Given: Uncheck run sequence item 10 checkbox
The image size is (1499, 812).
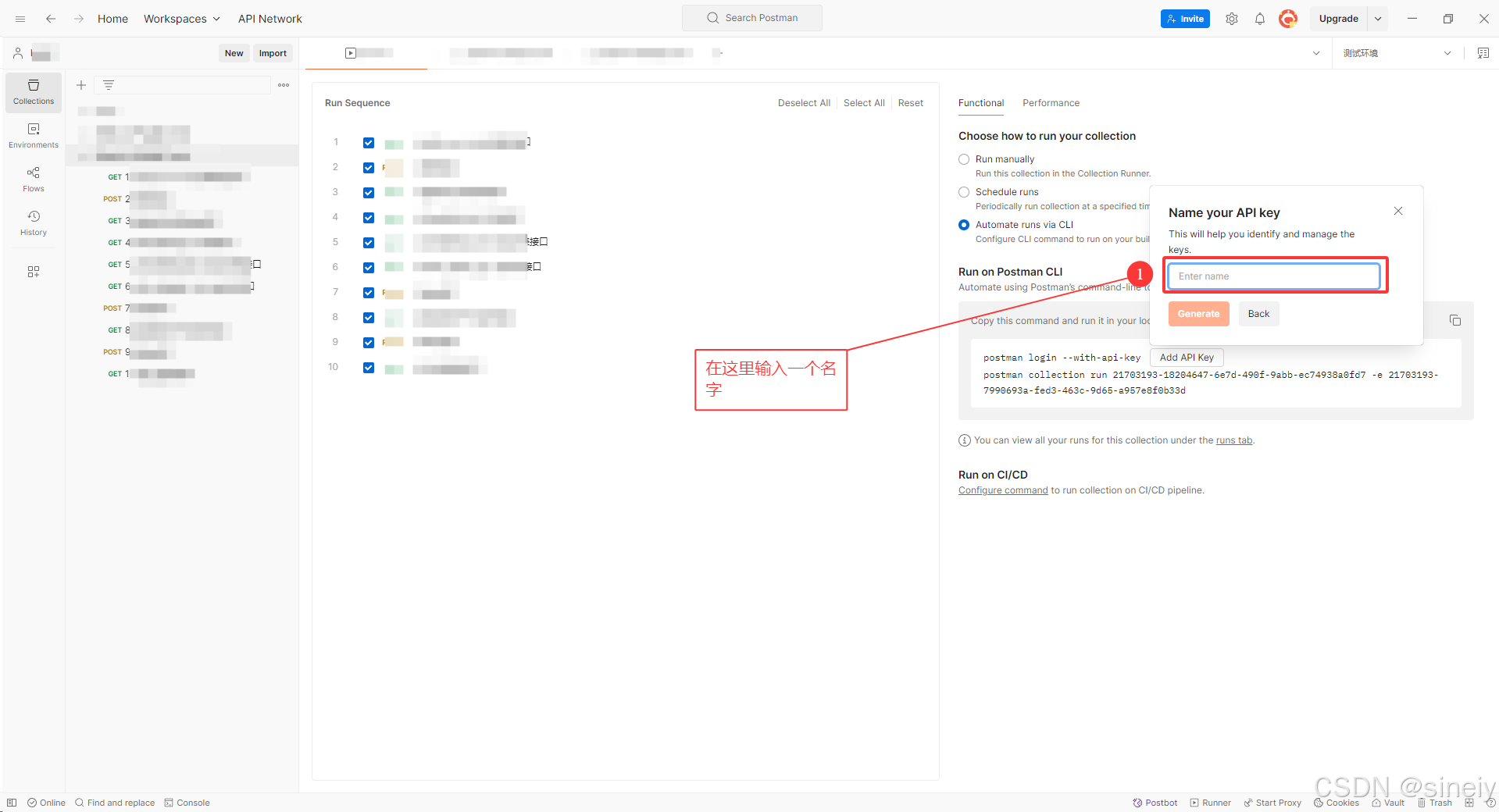Looking at the screenshot, I should (369, 368).
